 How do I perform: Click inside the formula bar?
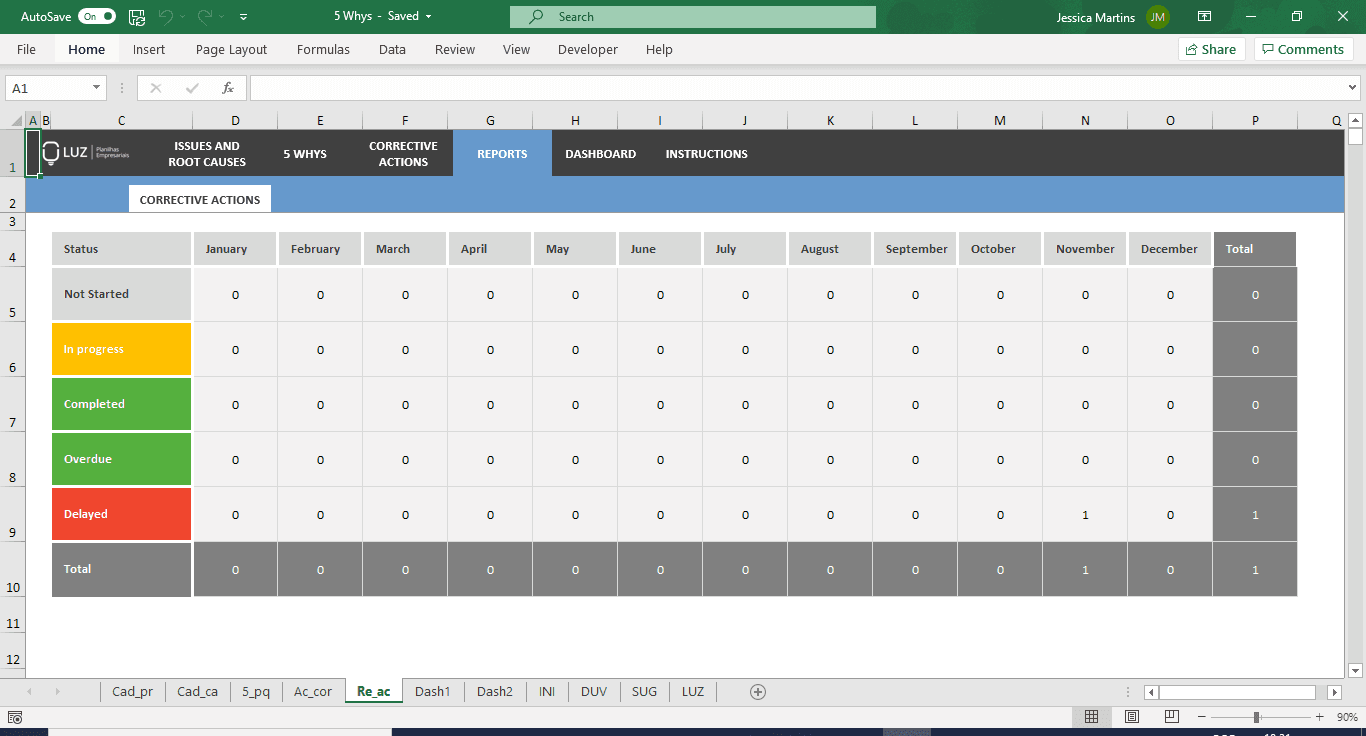(x=797, y=88)
